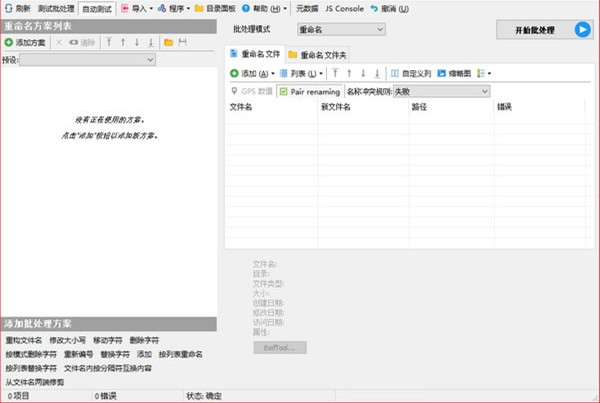This screenshot has width=600, height=403.
Task: Open the 名称冲突规则 dropdown set to 失败
Action: (440, 91)
